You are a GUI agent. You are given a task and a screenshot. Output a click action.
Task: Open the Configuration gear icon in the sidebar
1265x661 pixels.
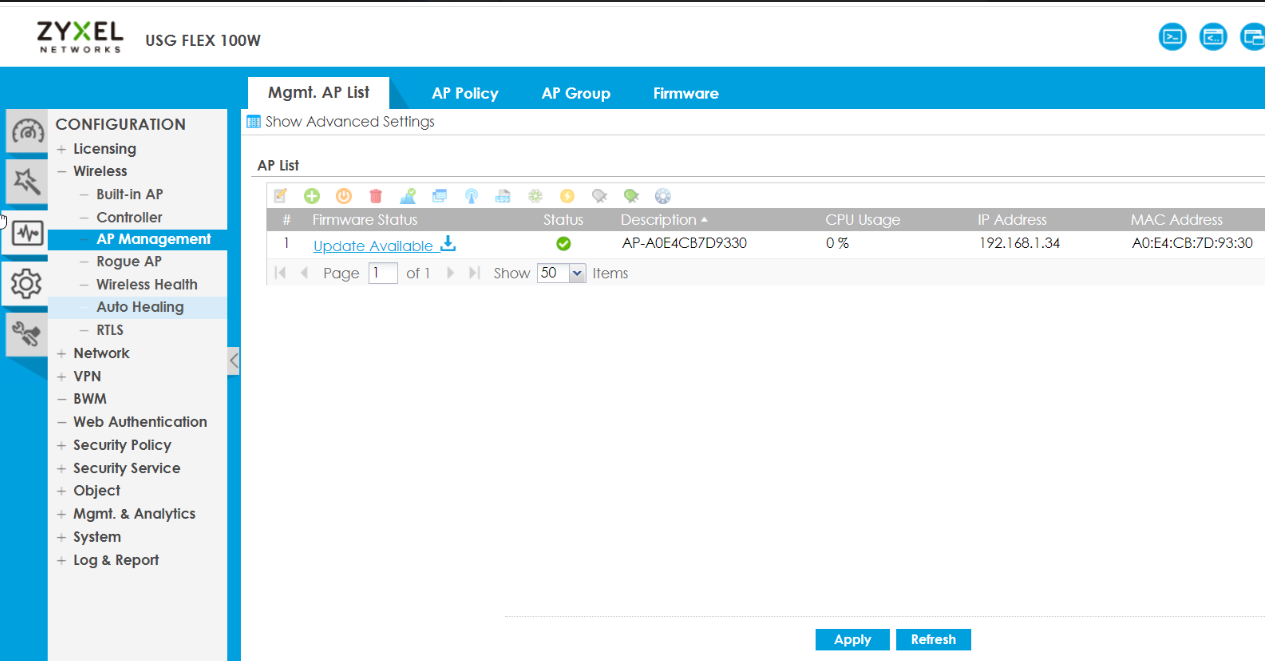pyautogui.click(x=26, y=283)
